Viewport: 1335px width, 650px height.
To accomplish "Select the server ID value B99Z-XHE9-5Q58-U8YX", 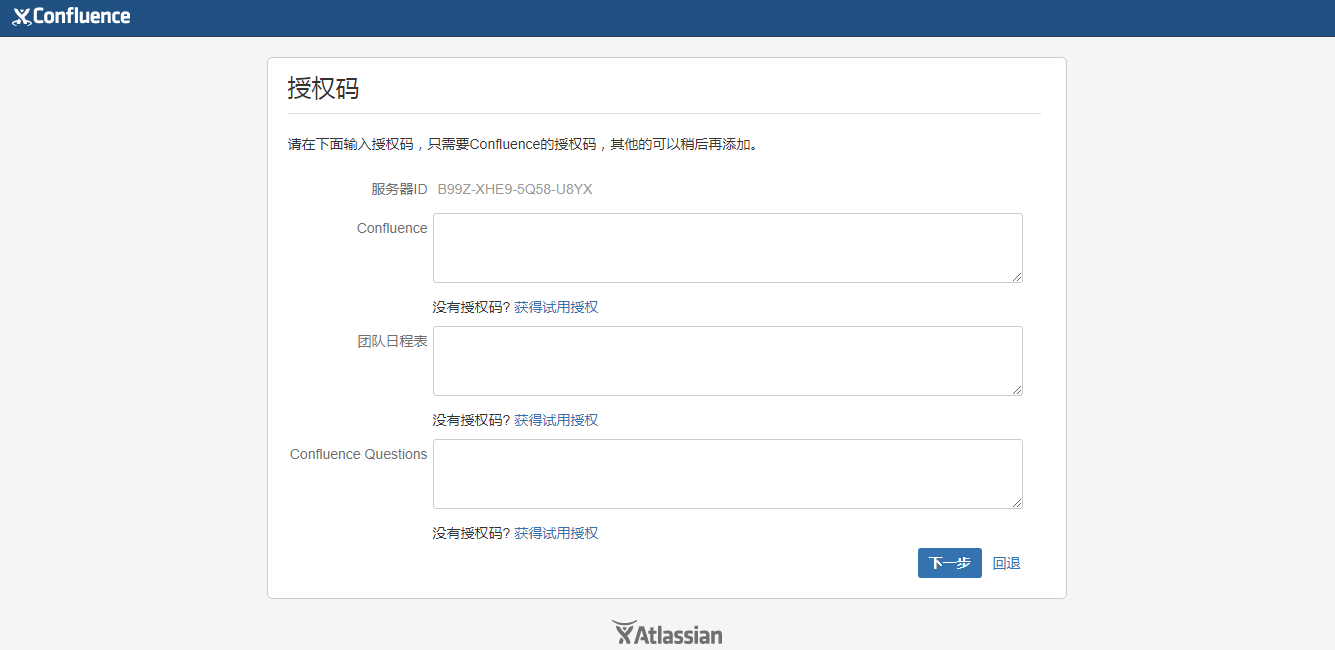I will click(514, 189).
